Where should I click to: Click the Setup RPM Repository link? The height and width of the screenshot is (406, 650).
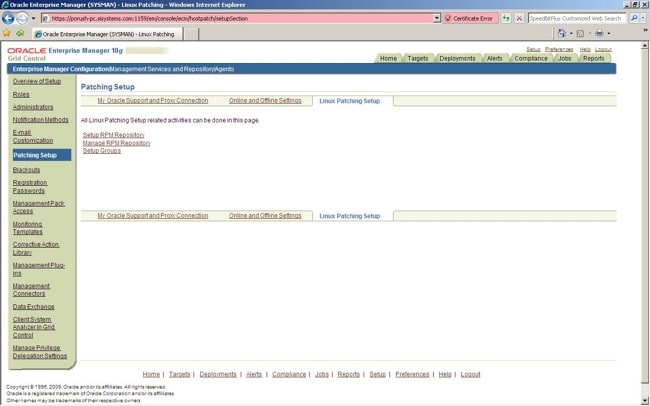[x=114, y=135]
